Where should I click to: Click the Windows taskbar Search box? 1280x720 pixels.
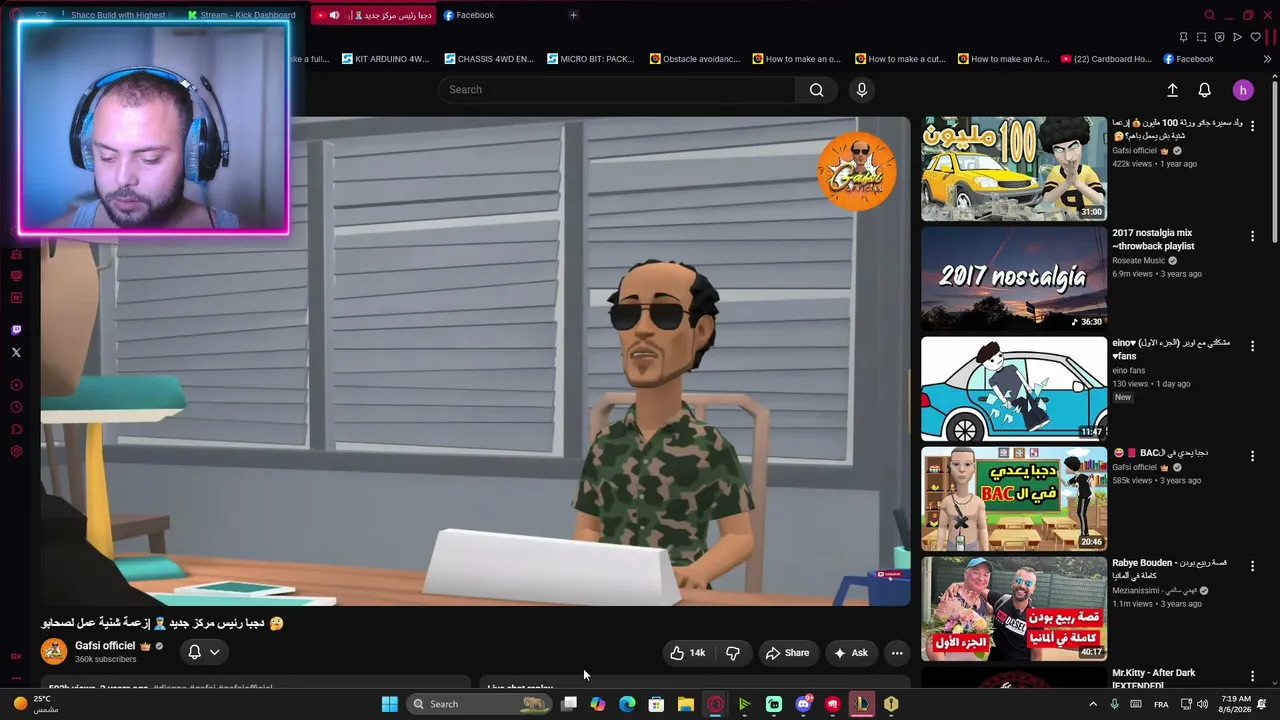479,704
